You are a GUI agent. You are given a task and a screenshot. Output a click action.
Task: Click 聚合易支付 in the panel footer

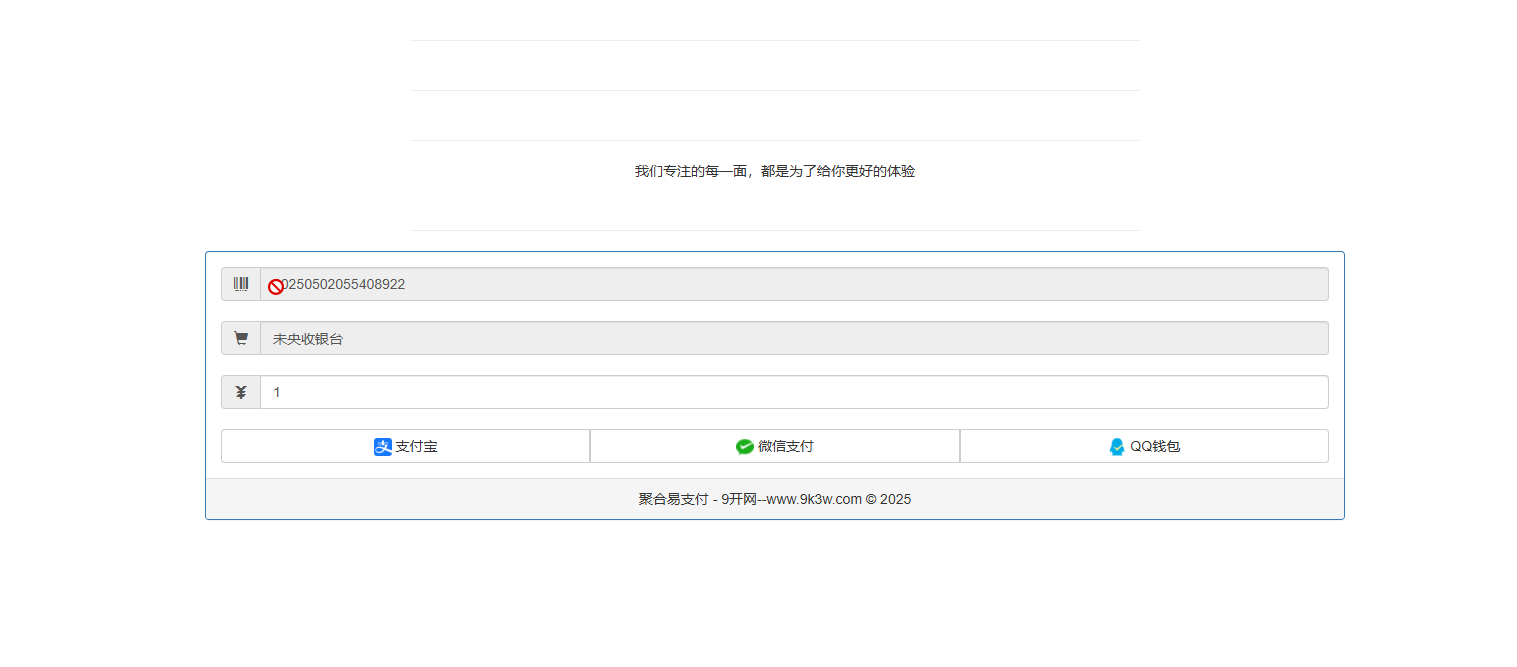click(x=673, y=499)
